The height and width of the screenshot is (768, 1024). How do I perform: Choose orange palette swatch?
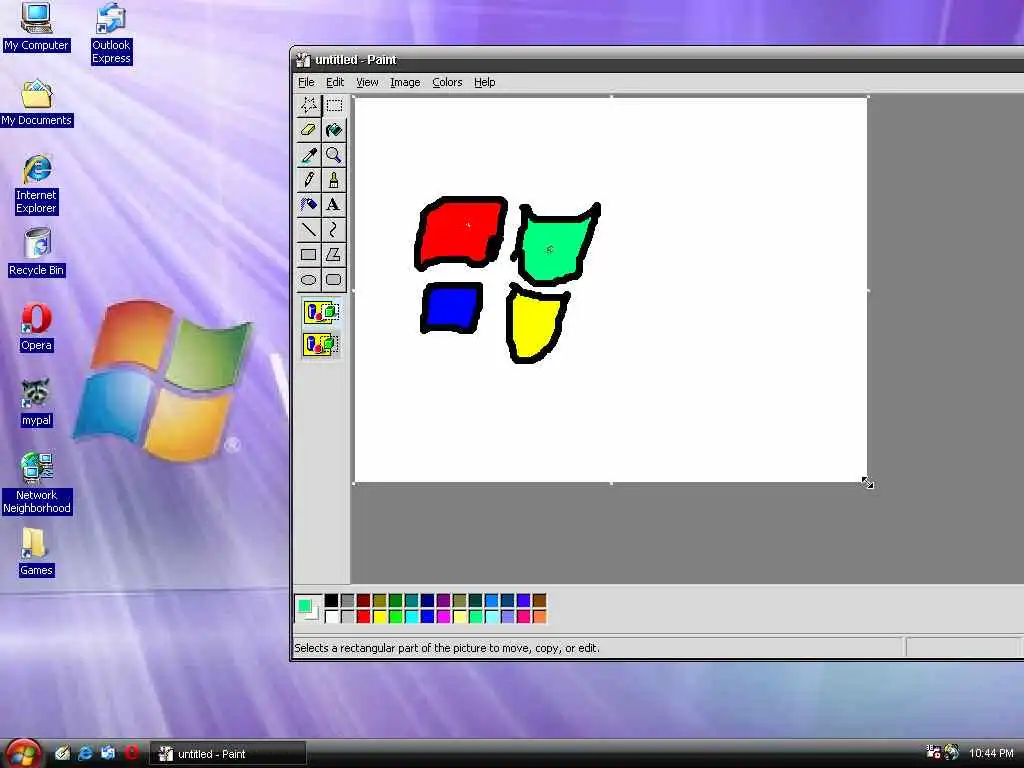coord(539,616)
